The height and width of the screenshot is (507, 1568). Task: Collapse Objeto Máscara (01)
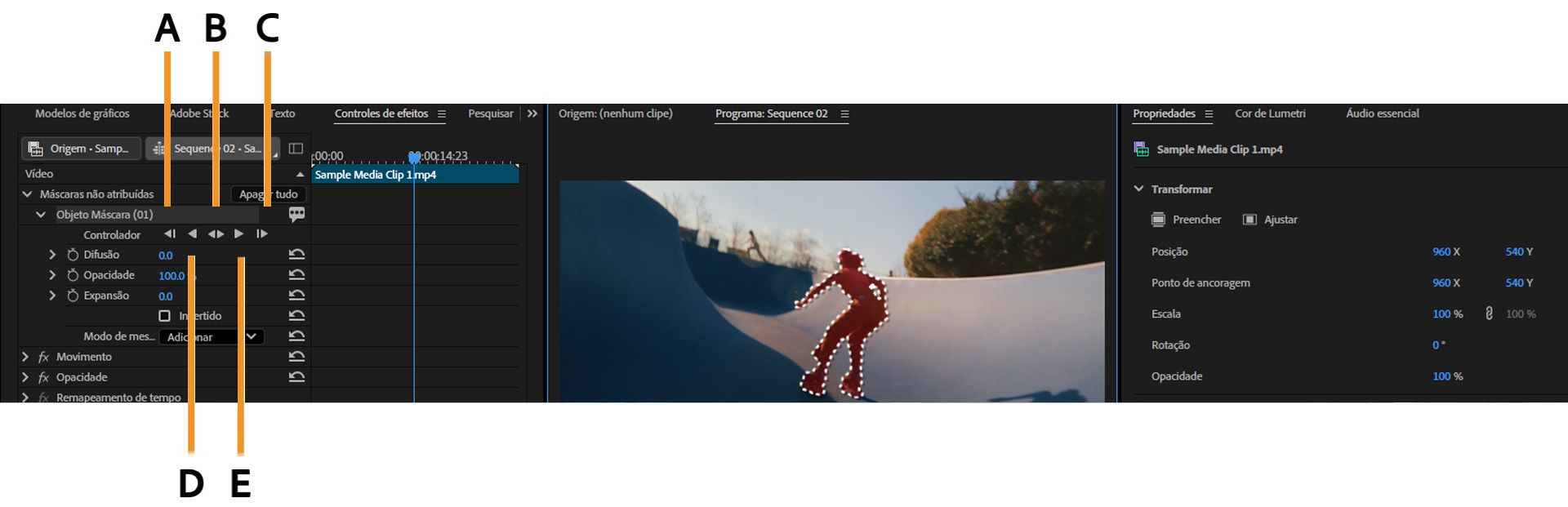point(41,215)
